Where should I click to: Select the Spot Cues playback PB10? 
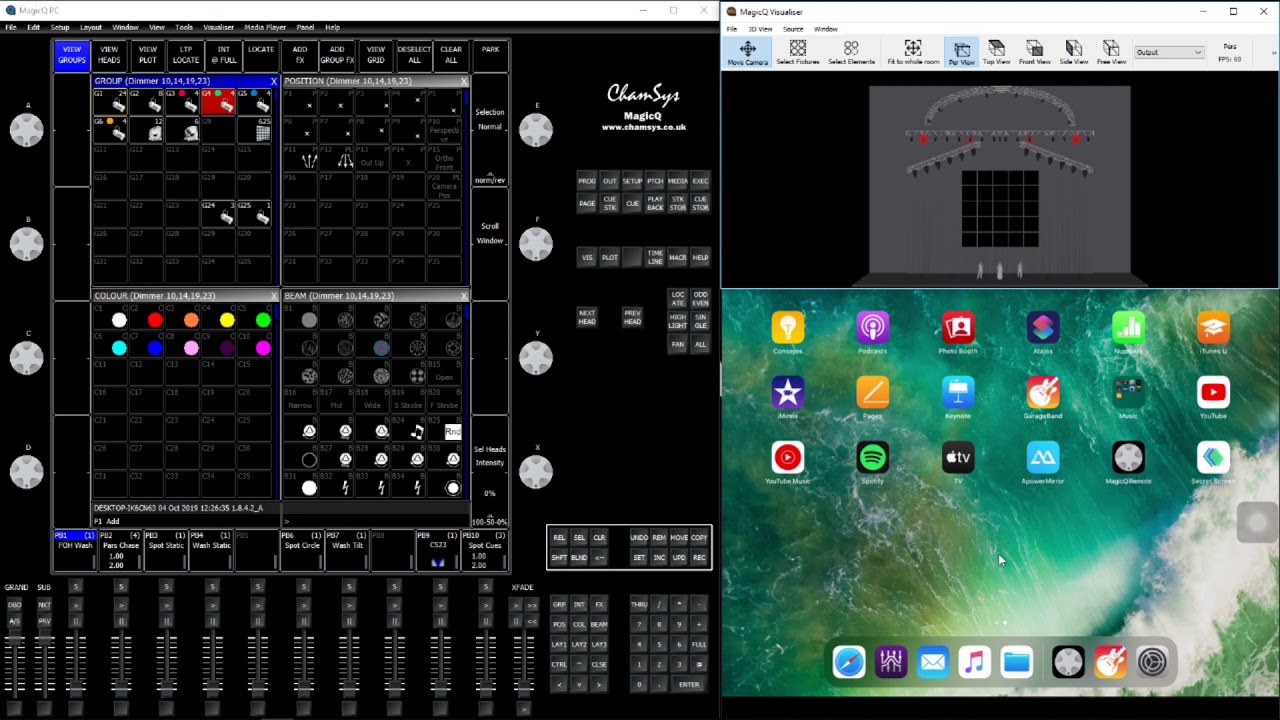coord(486,550)
